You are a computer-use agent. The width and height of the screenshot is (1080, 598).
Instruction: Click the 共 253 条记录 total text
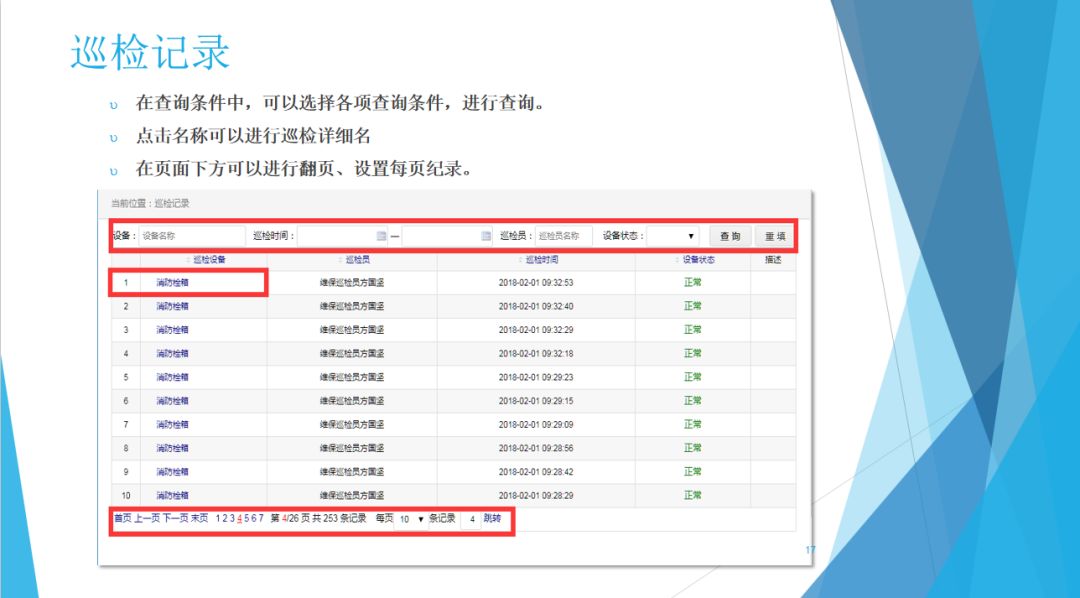point(339,519)
